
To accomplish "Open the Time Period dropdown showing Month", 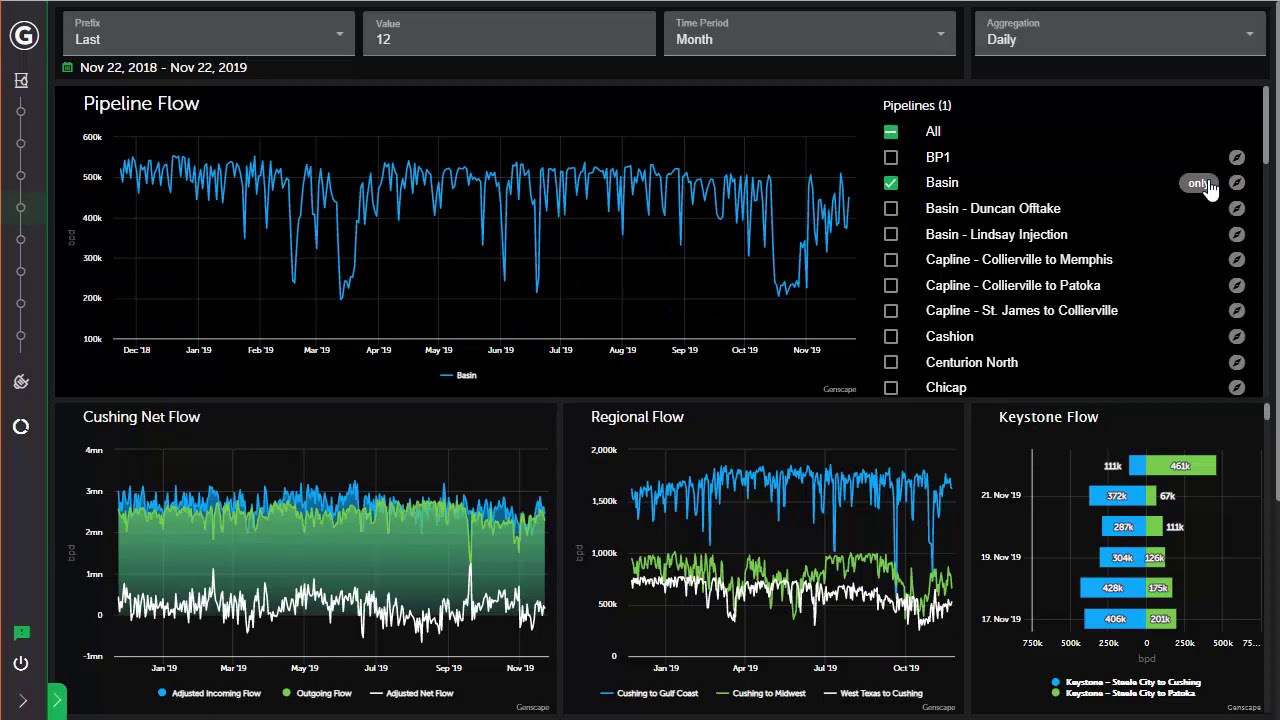I will click(809, 33).
